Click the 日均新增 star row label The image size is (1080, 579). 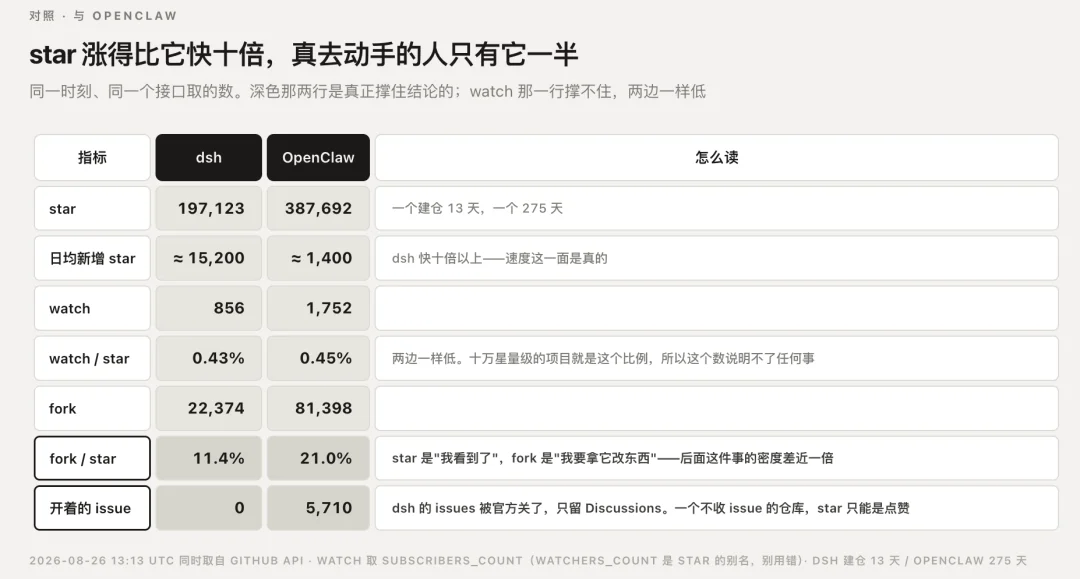pyautogui.click(x=92, y=258)
